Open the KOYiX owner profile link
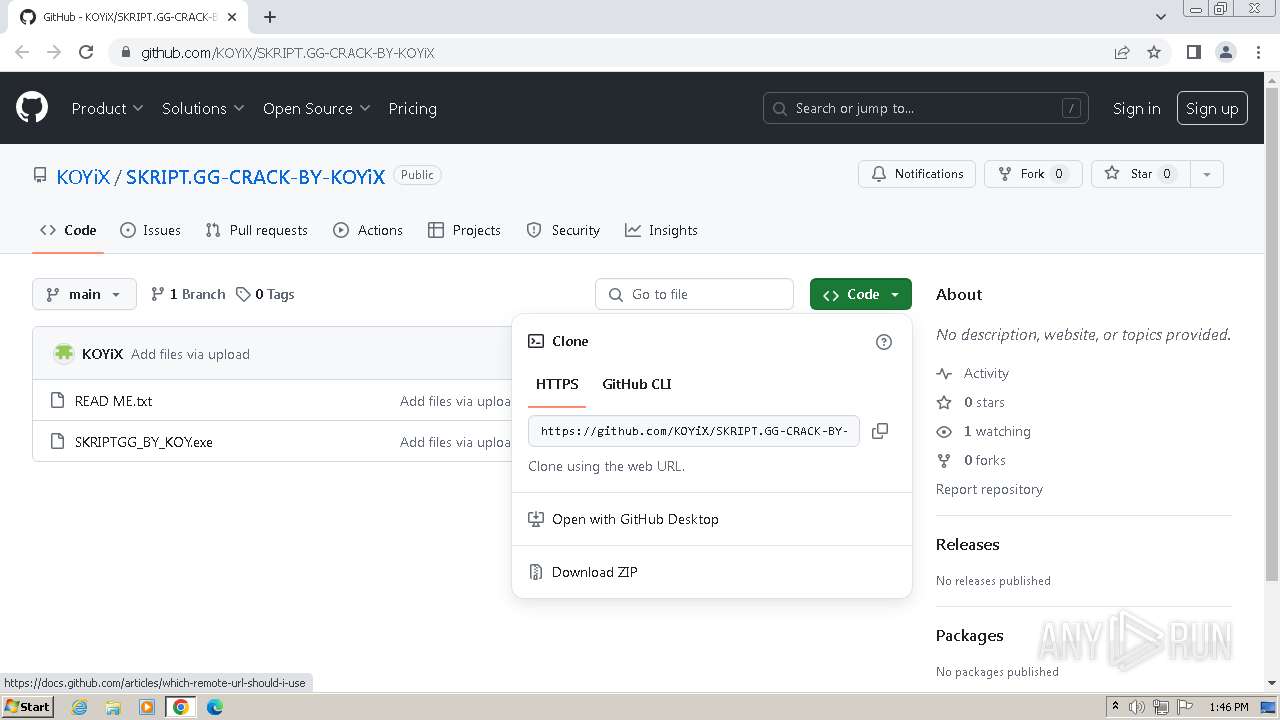 [x=83, y=176]
